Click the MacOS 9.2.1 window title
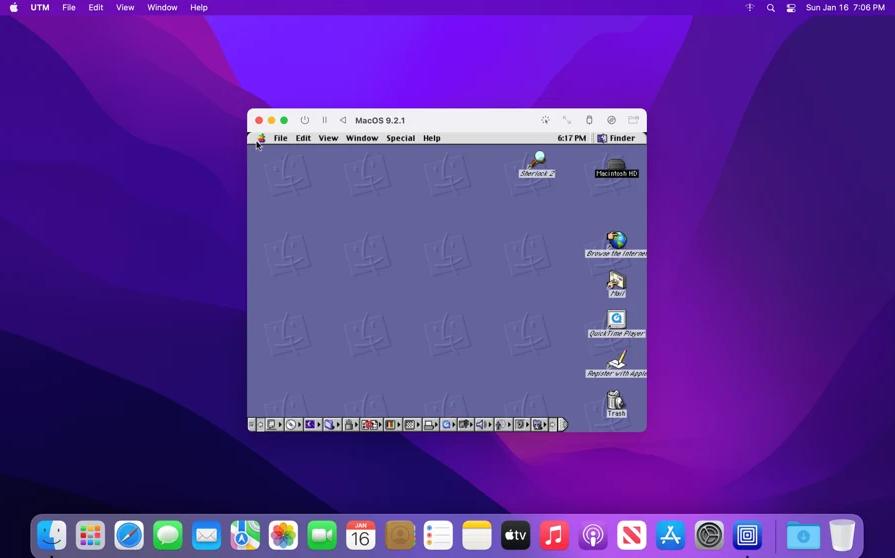Viewport: 895px width, 558px height. click(x=380, y=120)
